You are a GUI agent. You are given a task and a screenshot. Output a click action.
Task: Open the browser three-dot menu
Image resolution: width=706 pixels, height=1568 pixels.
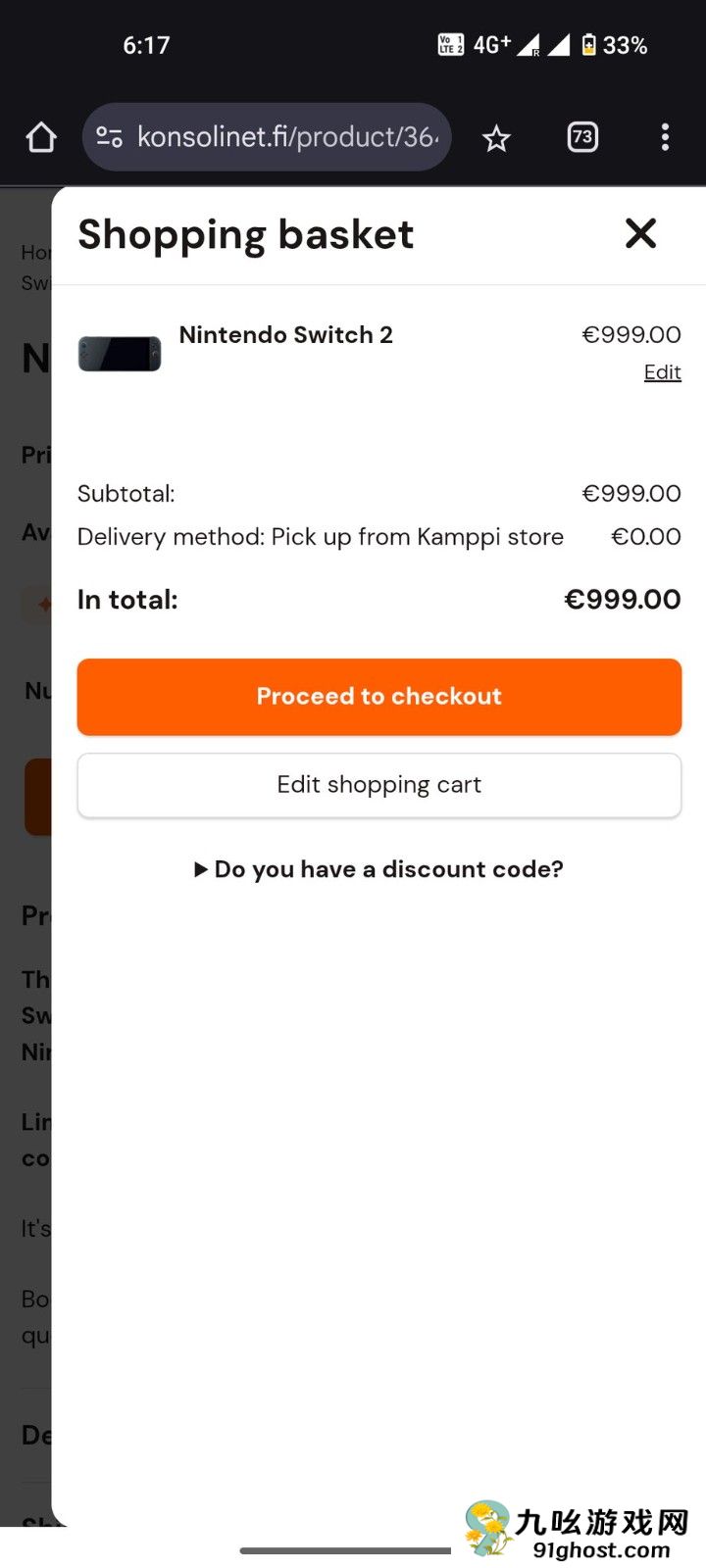tap(665, 137)
